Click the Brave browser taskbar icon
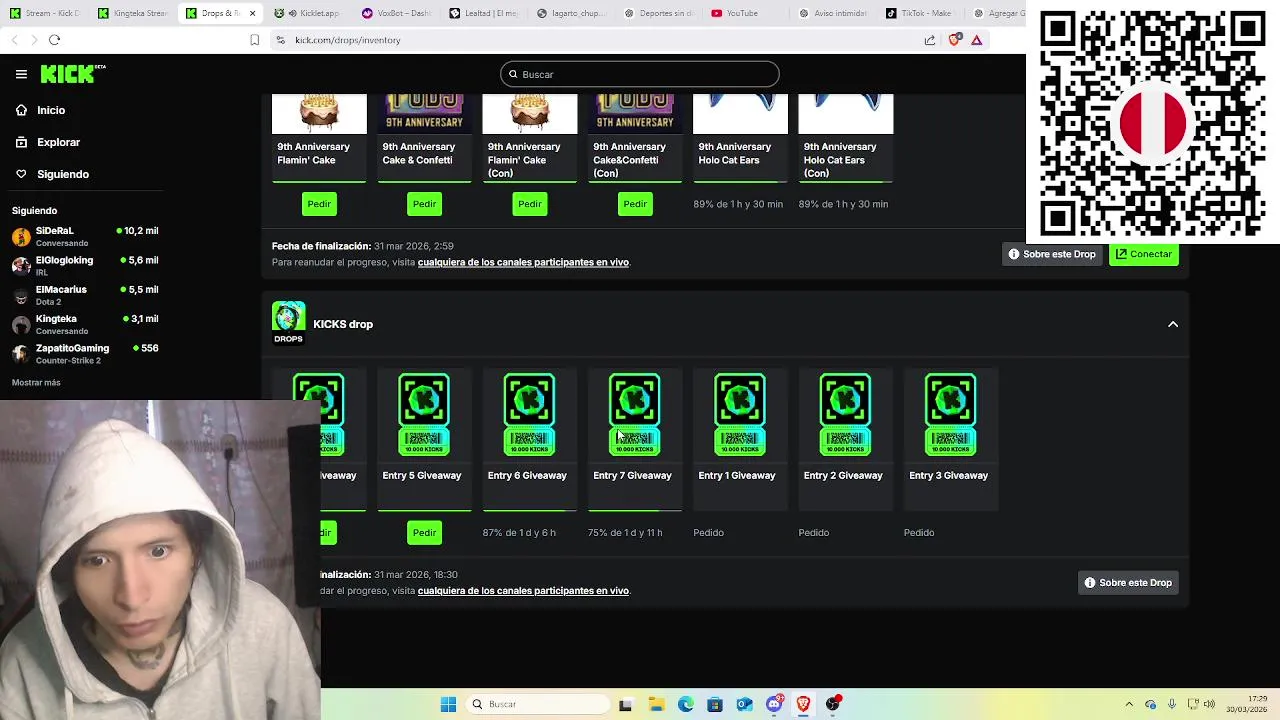The image size is (1280, 720). [x=803, y=704]
